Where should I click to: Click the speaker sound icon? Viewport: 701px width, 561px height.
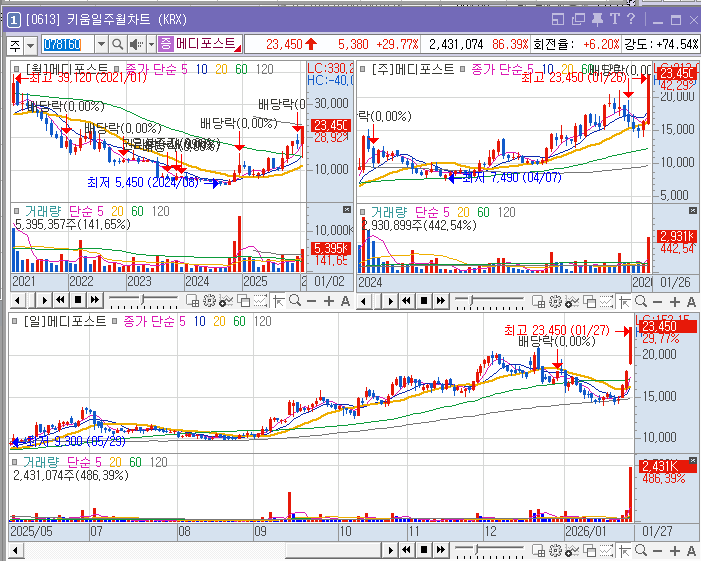[x=136, y=44]
